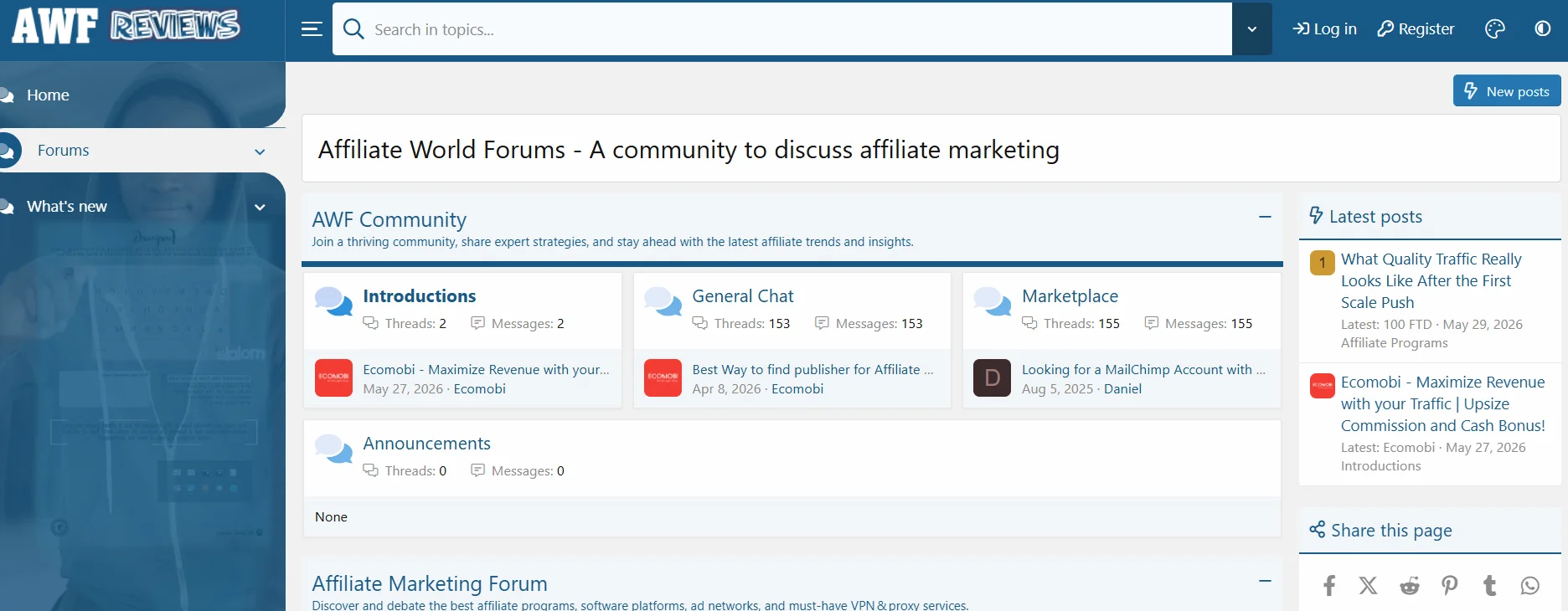1568x611 pixels.
Task: Click the Register link
Action: tap(1416, 29)
